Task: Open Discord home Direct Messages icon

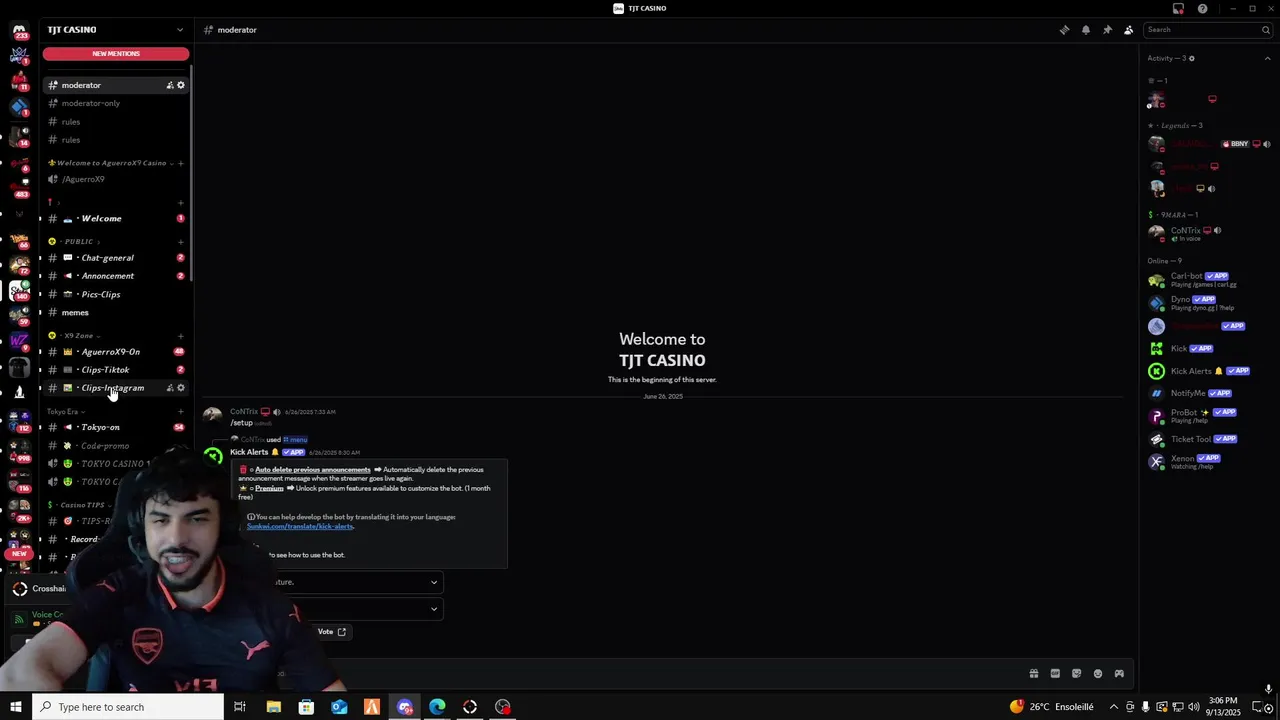Action: [19, 32]
